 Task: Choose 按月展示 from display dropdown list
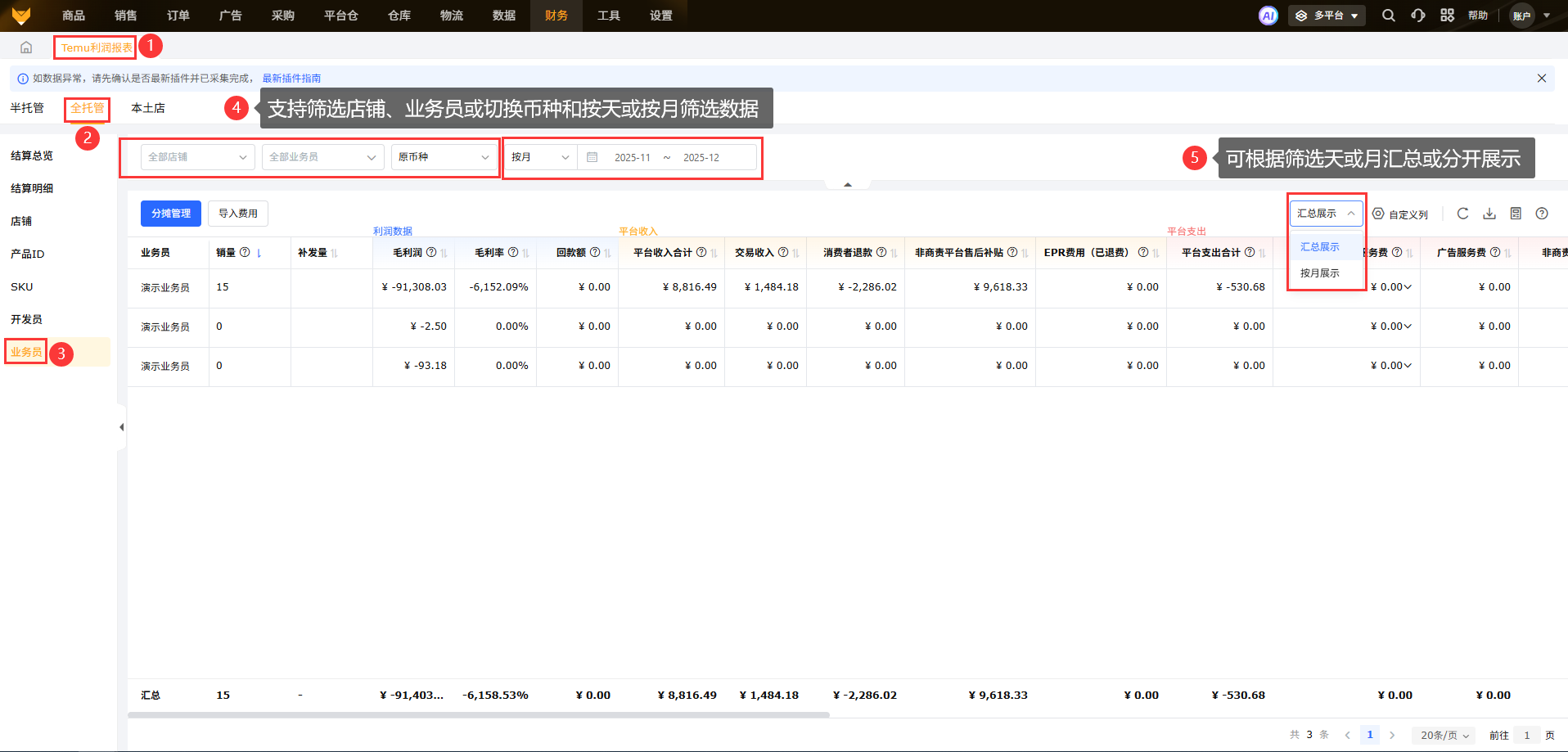[1319, 273]
